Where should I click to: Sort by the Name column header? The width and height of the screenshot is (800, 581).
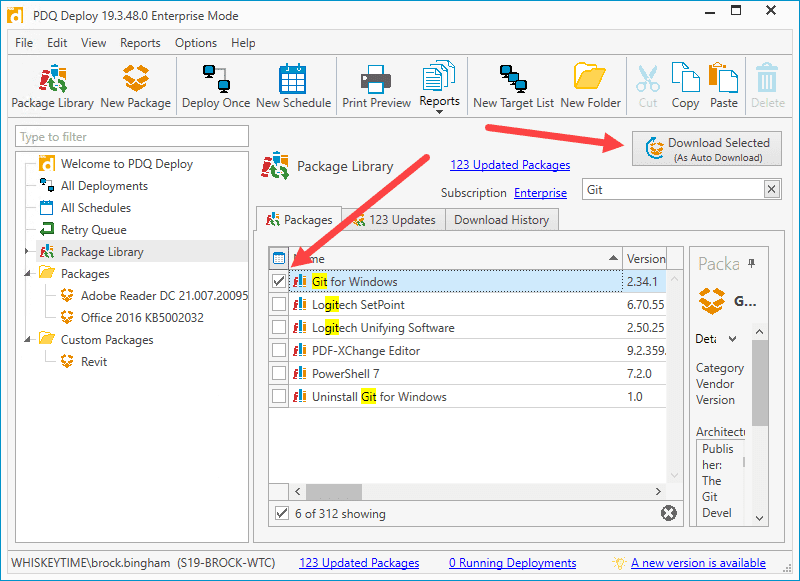pyautogui.click(x=456, y=258)
